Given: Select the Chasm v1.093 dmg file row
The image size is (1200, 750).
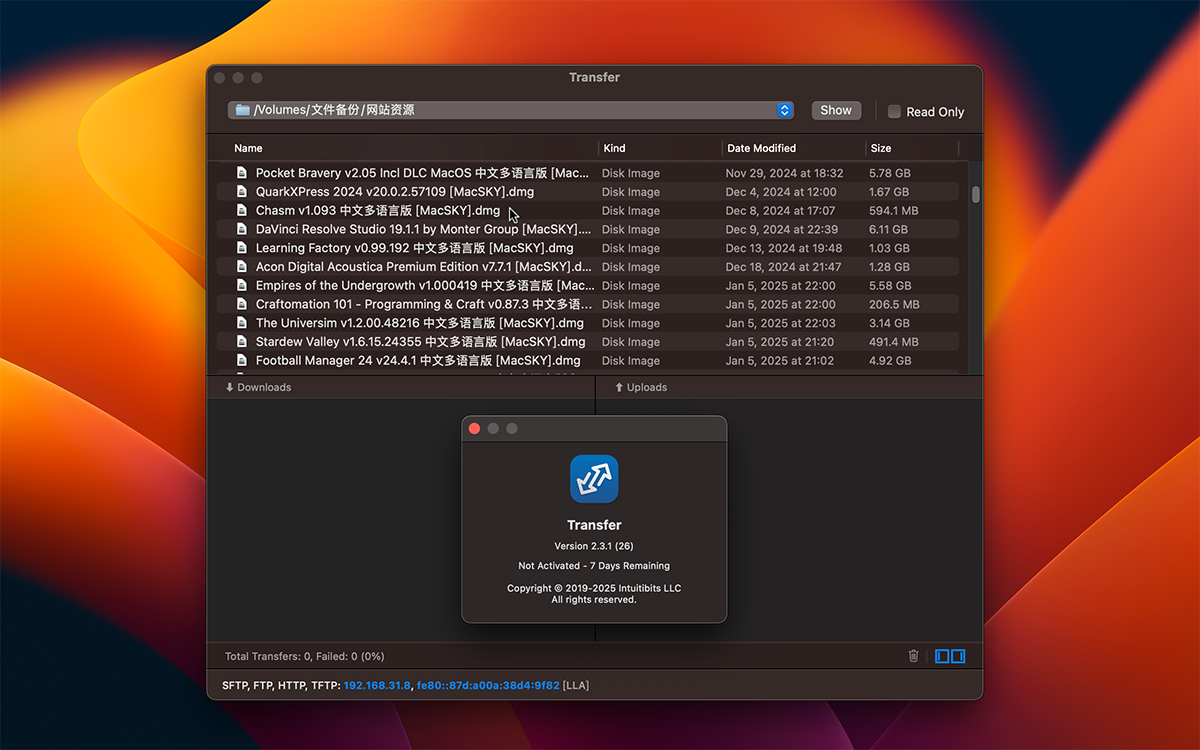Looking at the screenshot, I should click(x=377, y=211).
